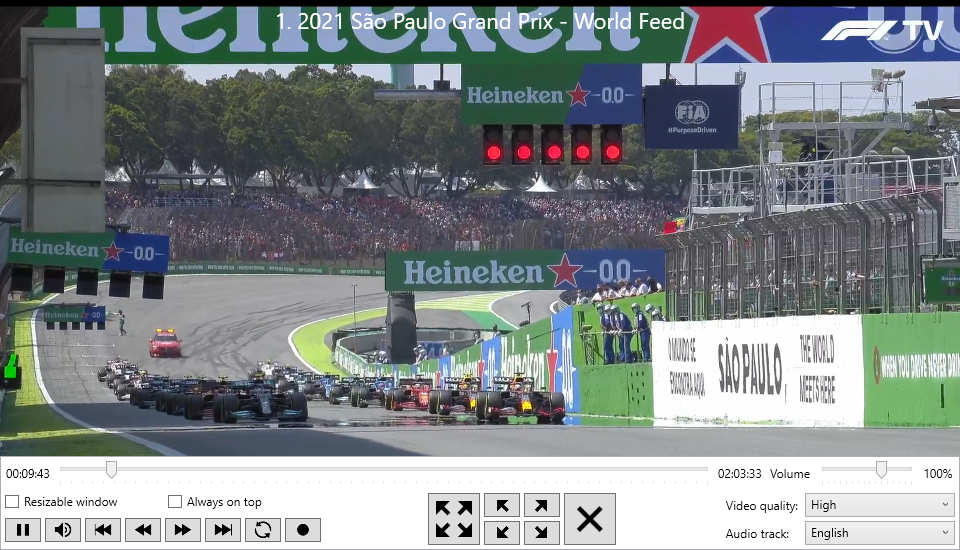
Task: Enable the Always on top checkbox
Action: 175,502
